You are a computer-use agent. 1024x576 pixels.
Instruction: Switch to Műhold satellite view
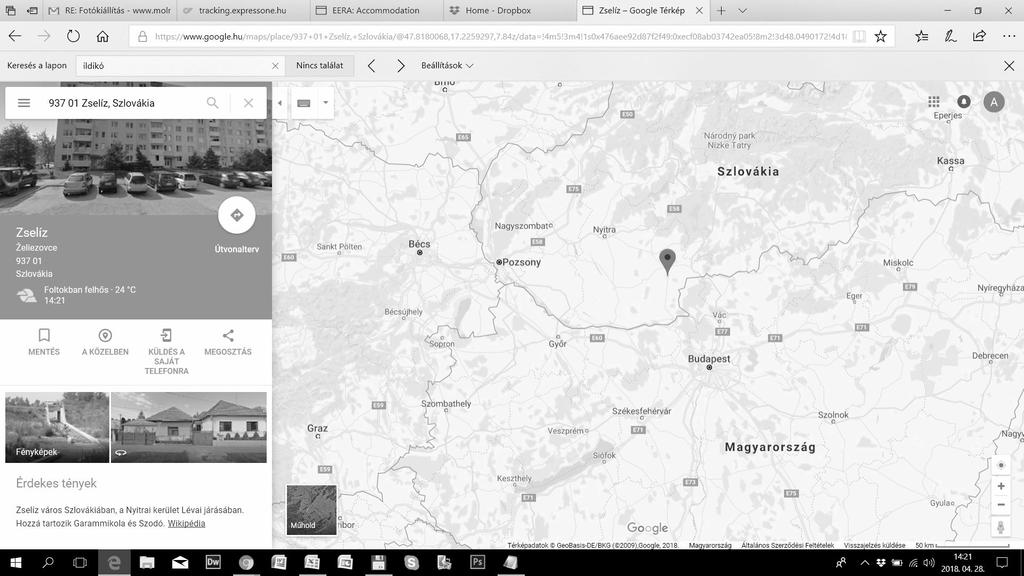point(312,510)
